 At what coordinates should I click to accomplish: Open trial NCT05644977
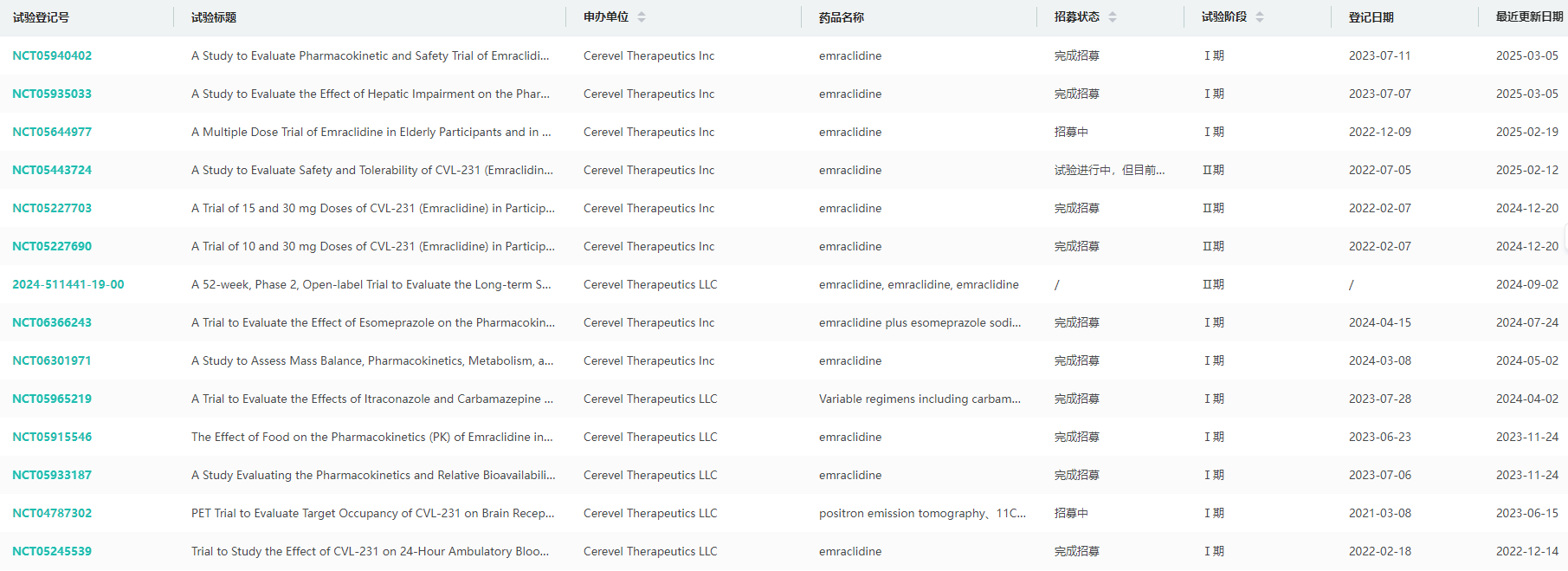52,132
